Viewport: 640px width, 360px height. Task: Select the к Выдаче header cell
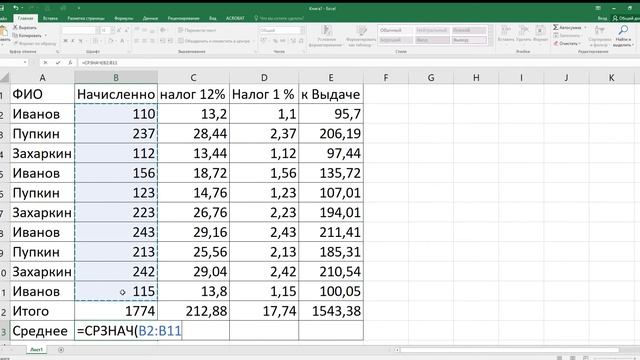[331, 94]
